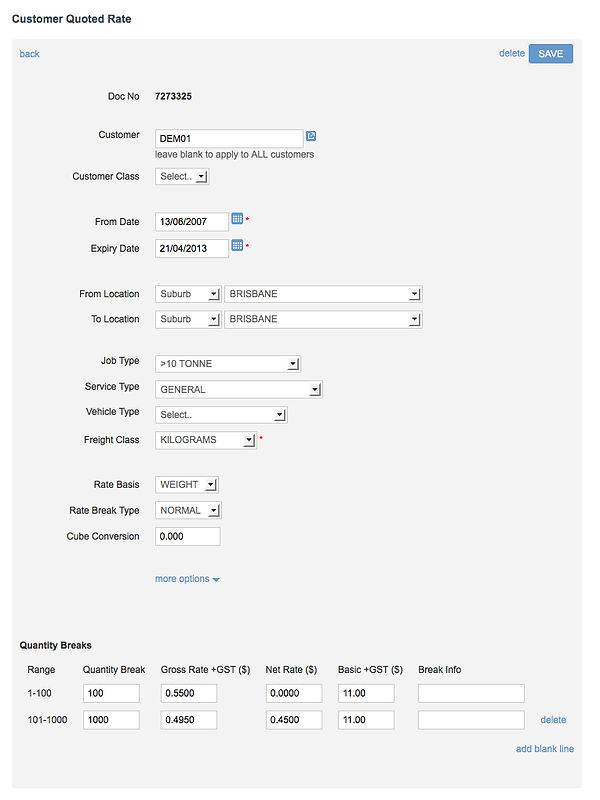Open customer lookup icon beside DEM01
600x800 pixels.
(311, 136)
